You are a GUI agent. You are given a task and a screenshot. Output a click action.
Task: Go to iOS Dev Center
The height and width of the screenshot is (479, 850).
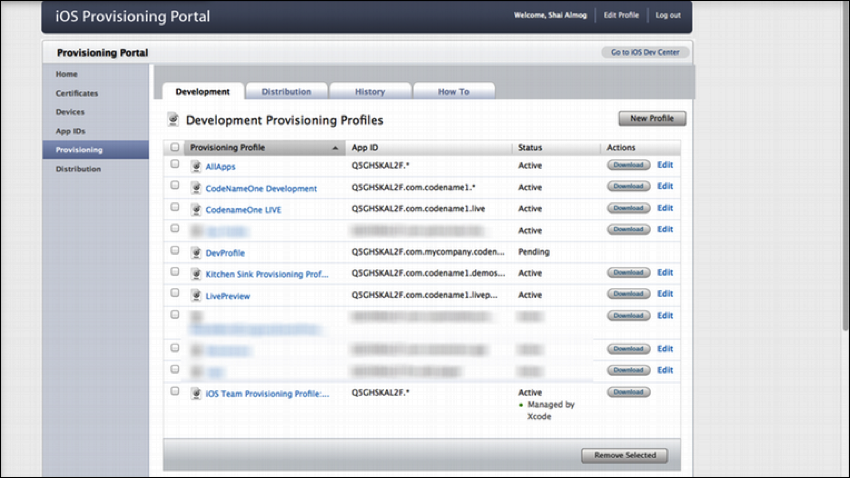click(645, 52)
